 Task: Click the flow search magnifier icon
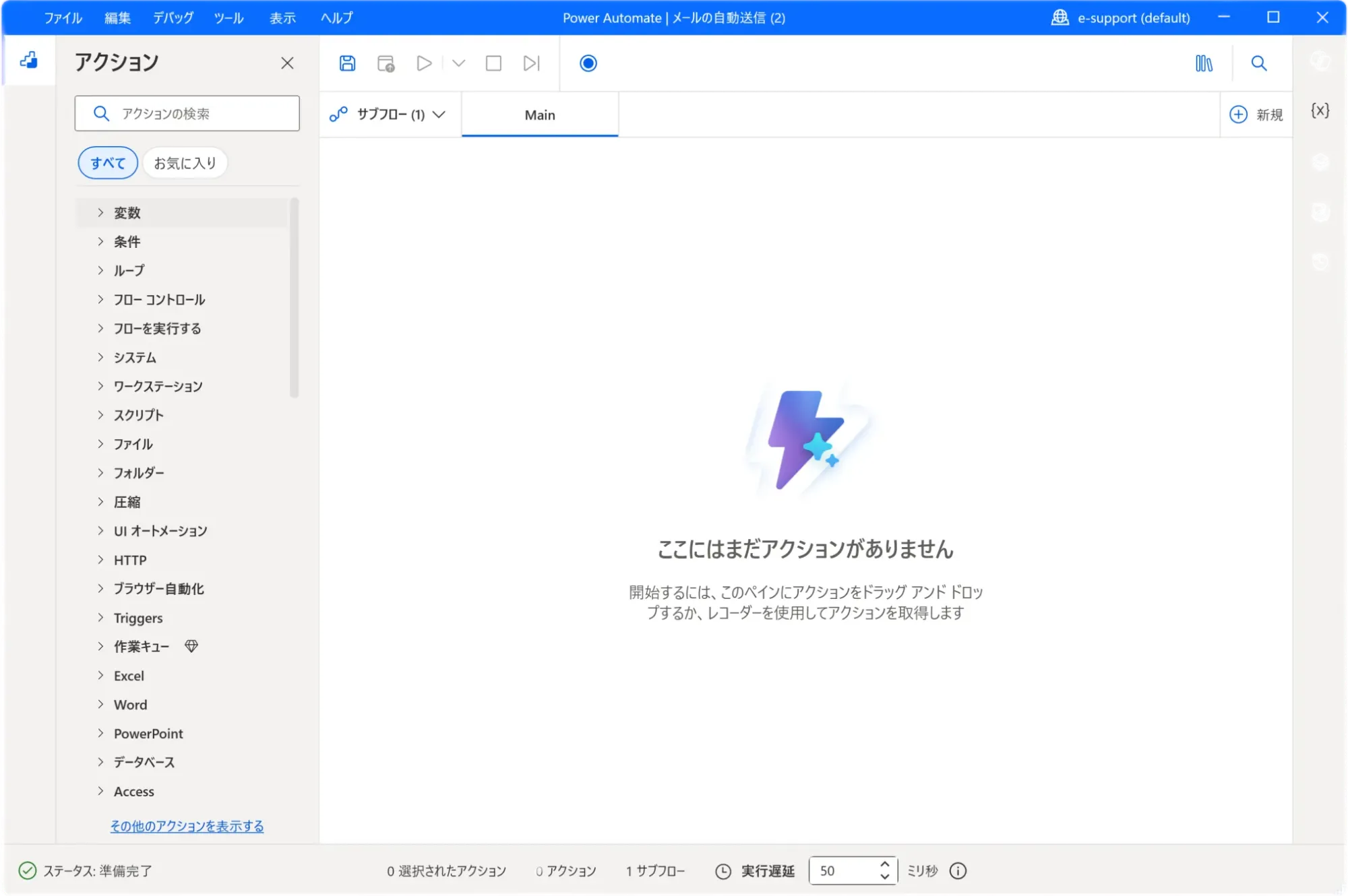pos(1259,63)
